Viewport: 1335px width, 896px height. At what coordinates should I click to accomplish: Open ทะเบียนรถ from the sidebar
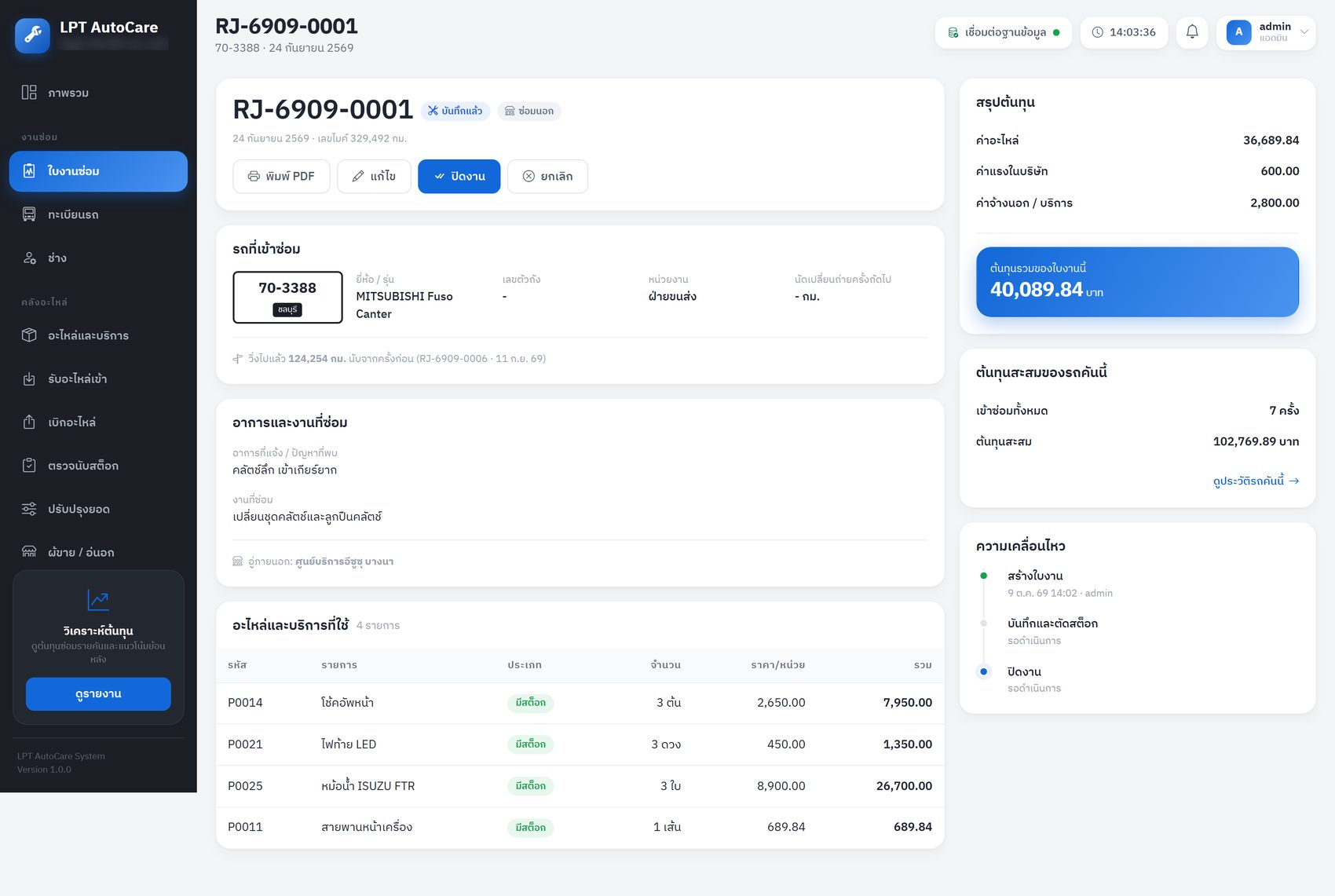coord(98,214)
